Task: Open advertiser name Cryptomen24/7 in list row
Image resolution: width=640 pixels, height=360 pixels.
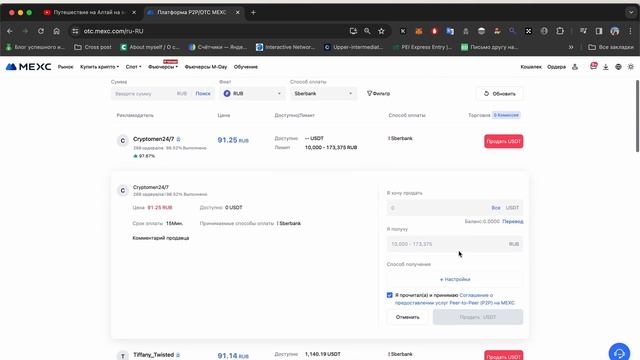Action: [153, 139]
